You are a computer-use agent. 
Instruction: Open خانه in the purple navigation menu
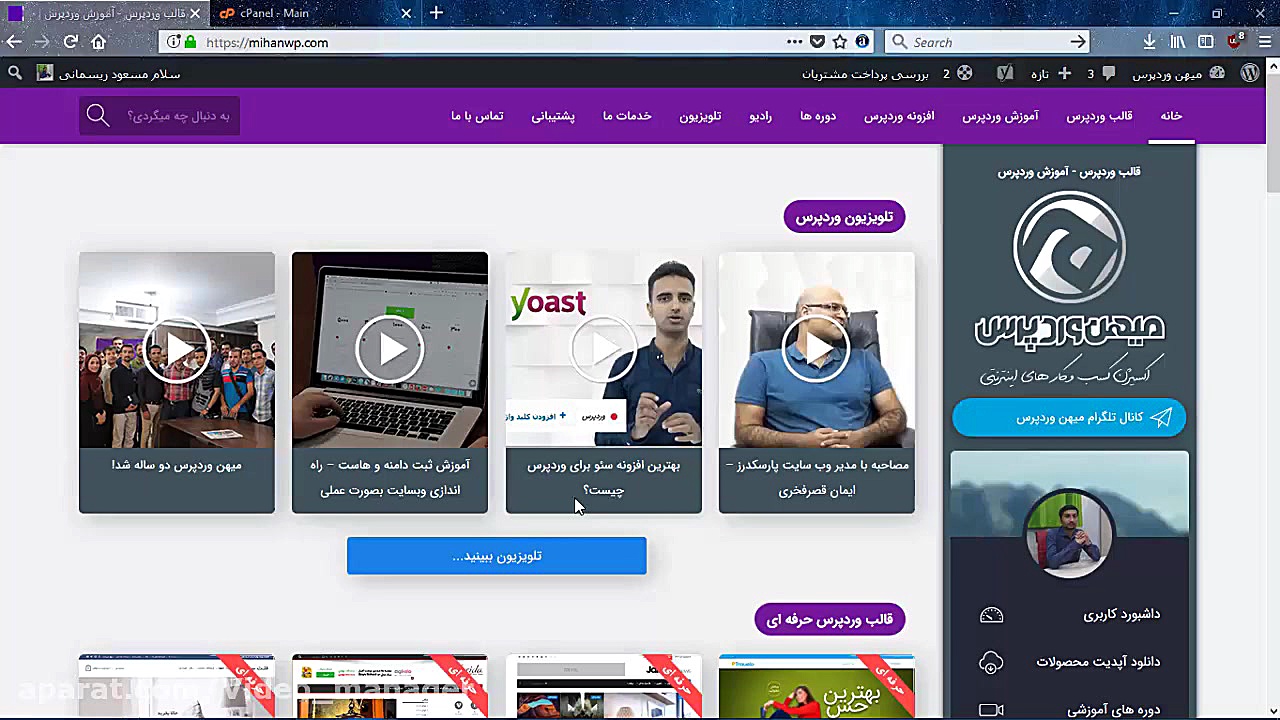1171,116
